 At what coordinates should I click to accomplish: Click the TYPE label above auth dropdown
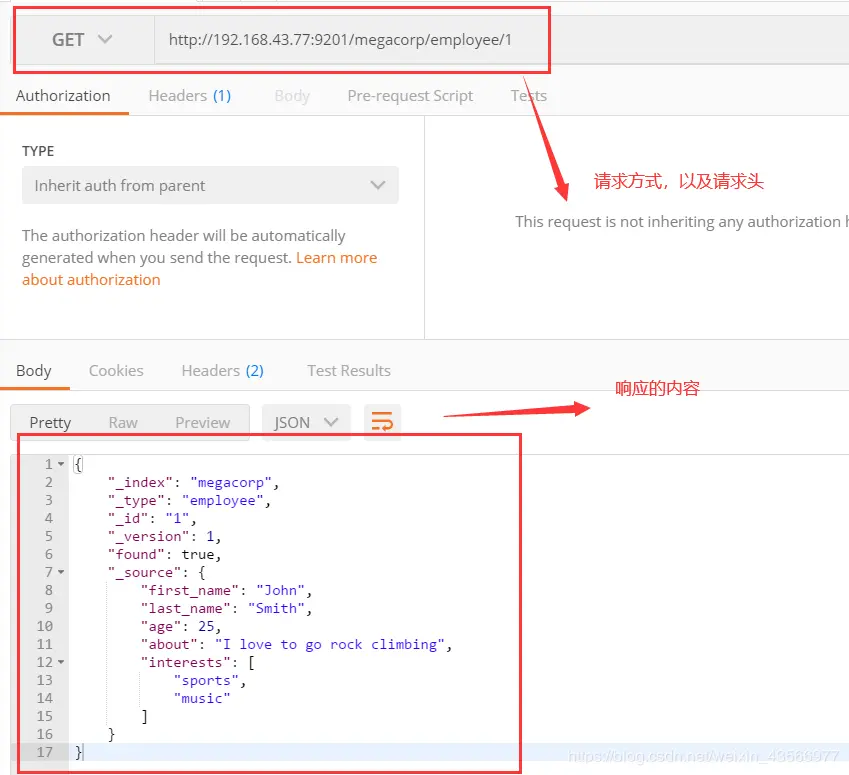coord(38,151)
